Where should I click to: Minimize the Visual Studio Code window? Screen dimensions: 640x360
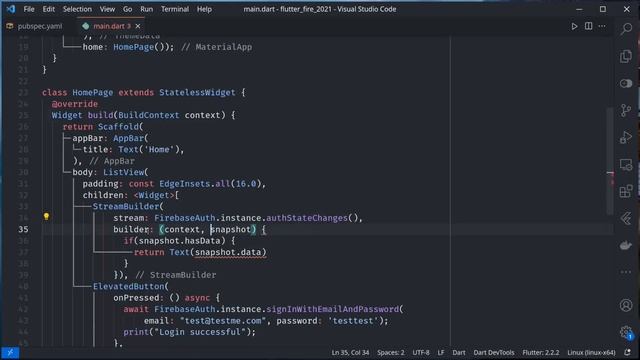click(x=579, y=9)
